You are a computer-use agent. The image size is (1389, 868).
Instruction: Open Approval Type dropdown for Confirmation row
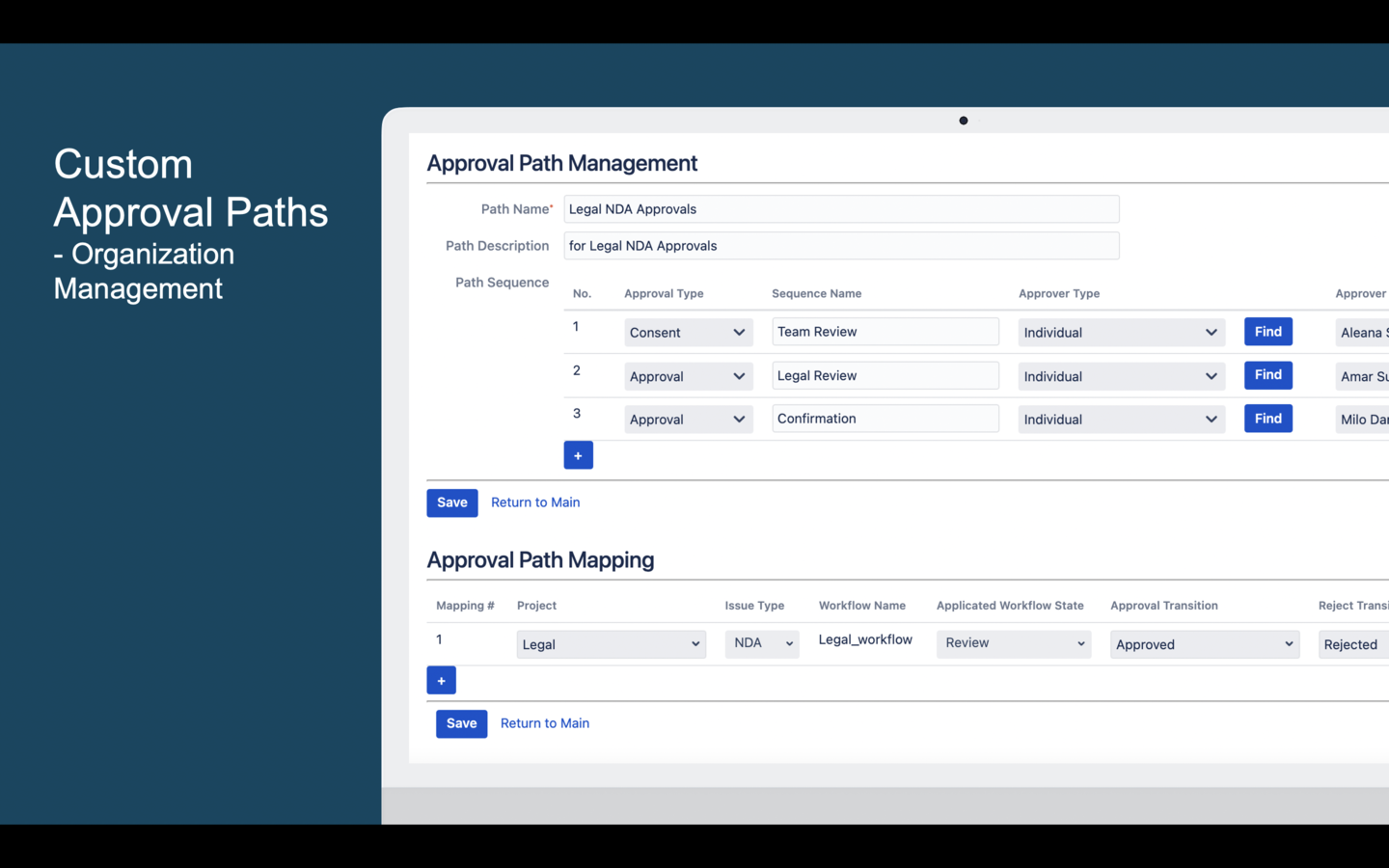(688, 420)
